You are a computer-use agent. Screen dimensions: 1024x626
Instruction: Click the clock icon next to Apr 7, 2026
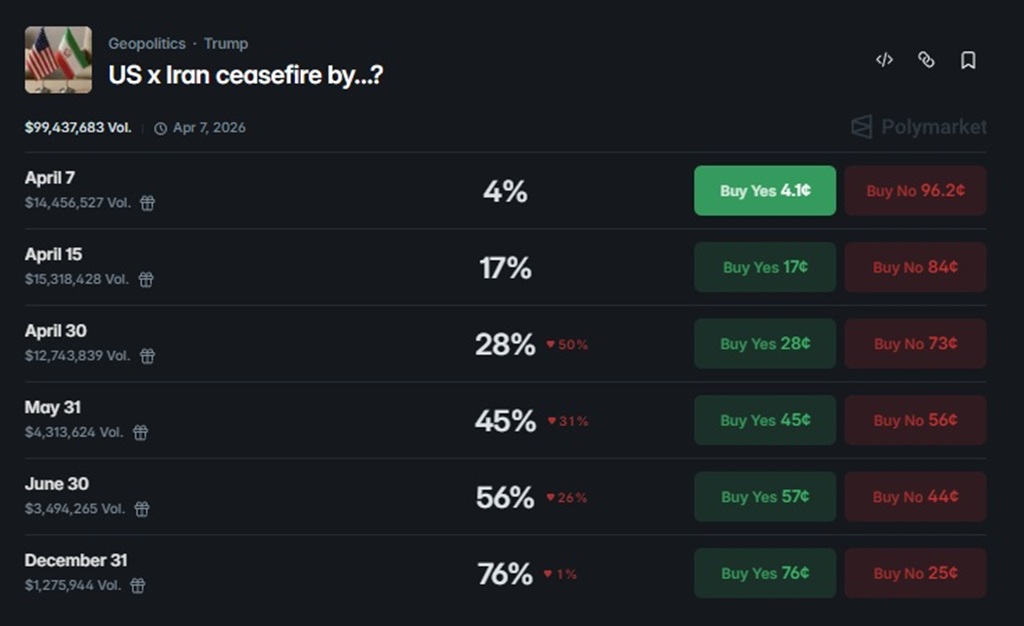161,128
